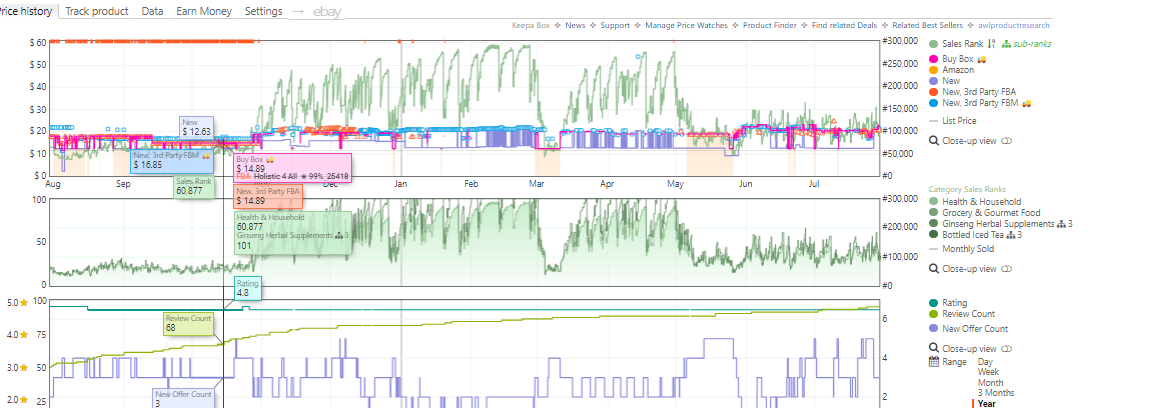The image size is (1162, 408).
Task: Click the orange Amazon legend dot
Action: pyautogui.click(x=933, y=70)
